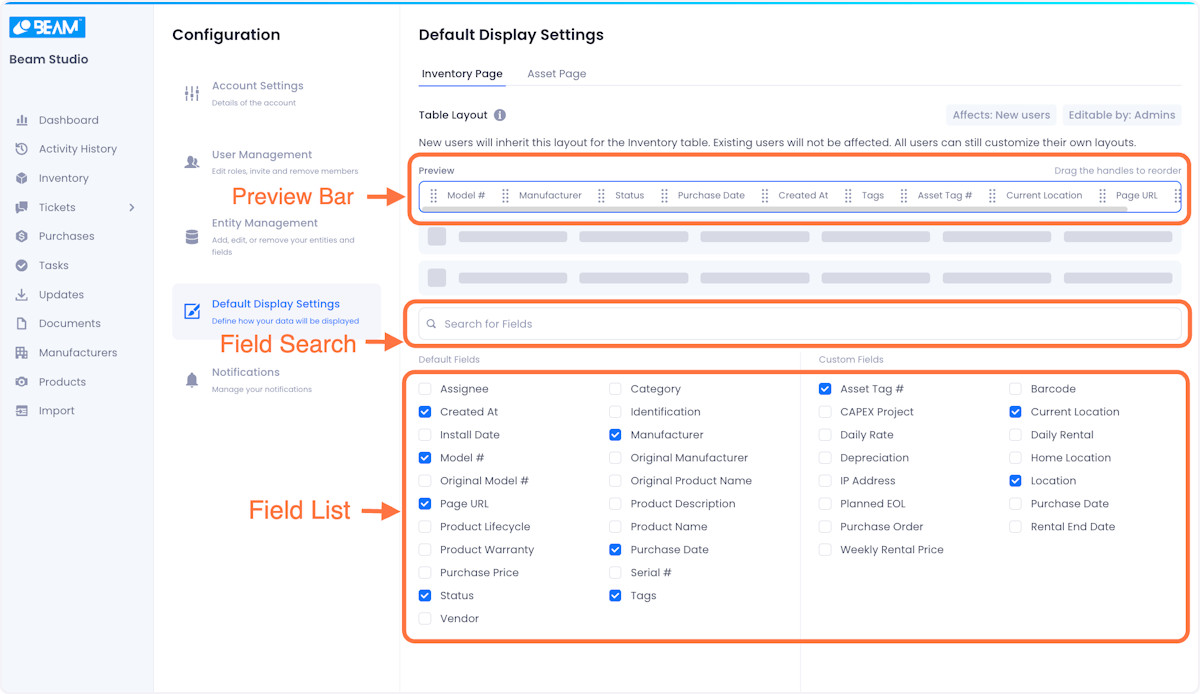Click the Search for Fields input

(x=800, y=324)
